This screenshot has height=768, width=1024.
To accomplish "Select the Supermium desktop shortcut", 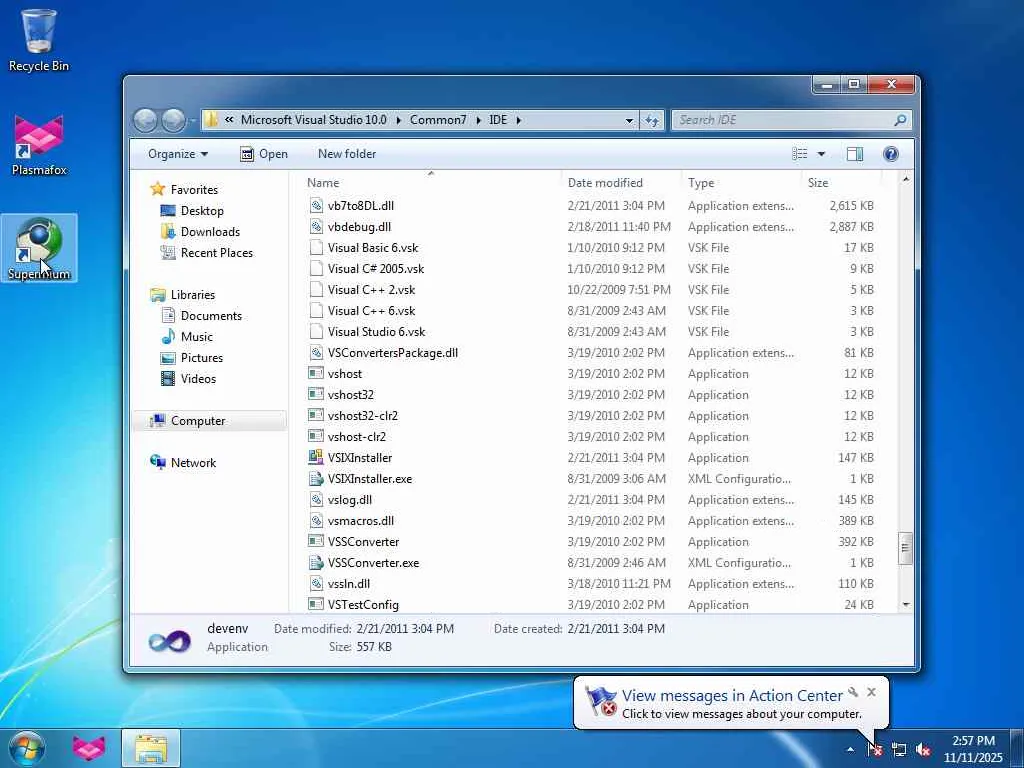I will 39,248.
